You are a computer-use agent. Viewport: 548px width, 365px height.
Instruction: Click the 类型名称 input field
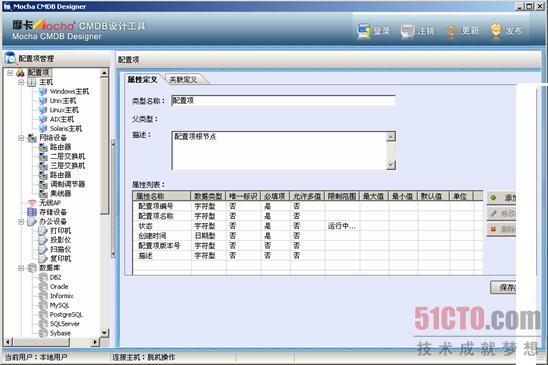pos(283,100)
